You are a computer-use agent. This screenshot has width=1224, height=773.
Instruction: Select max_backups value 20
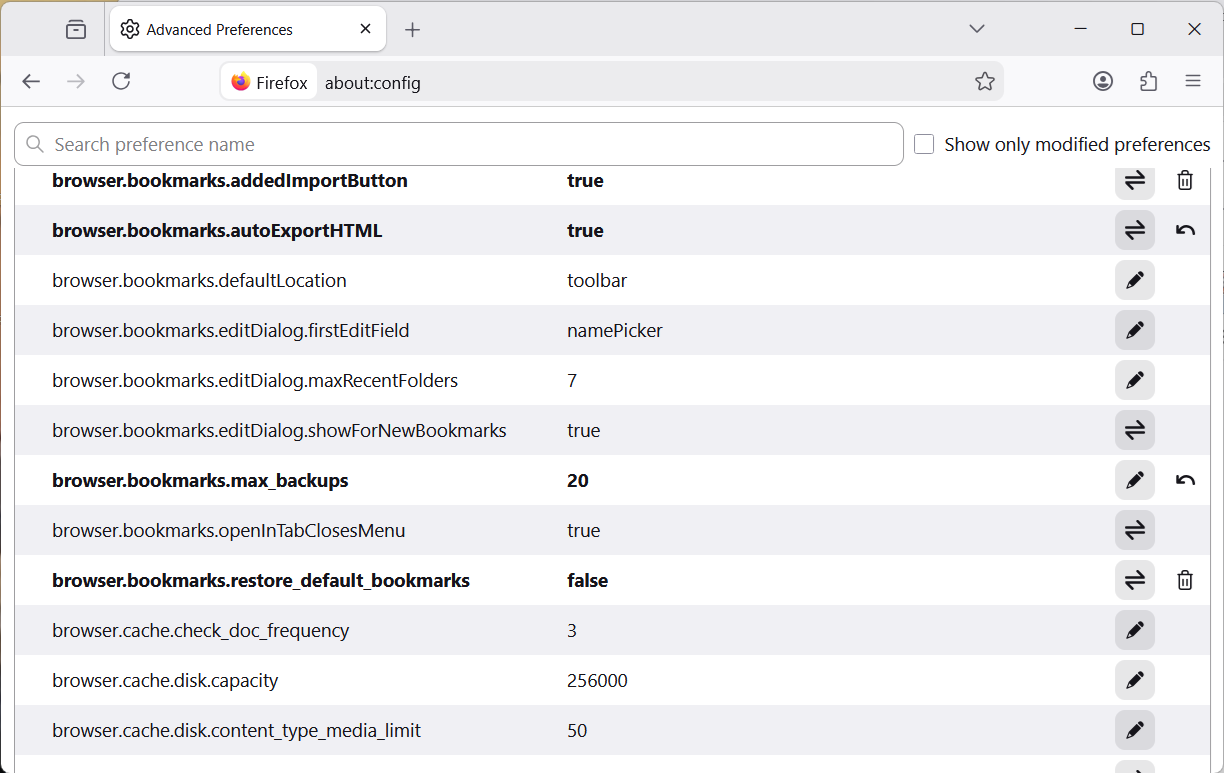578,481
